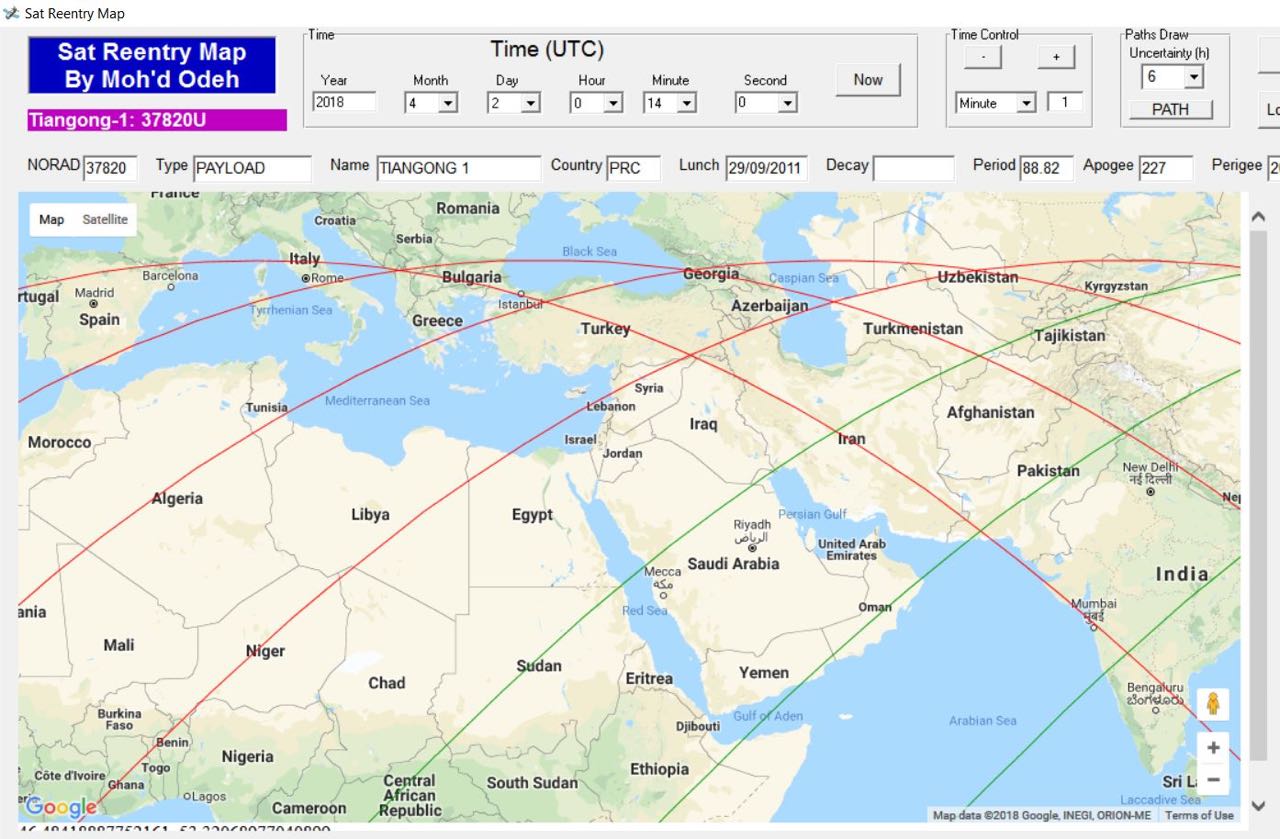The image size is (1280, 839).
Task: Click the Google logo on map
Action: click(x=61, y=807)
